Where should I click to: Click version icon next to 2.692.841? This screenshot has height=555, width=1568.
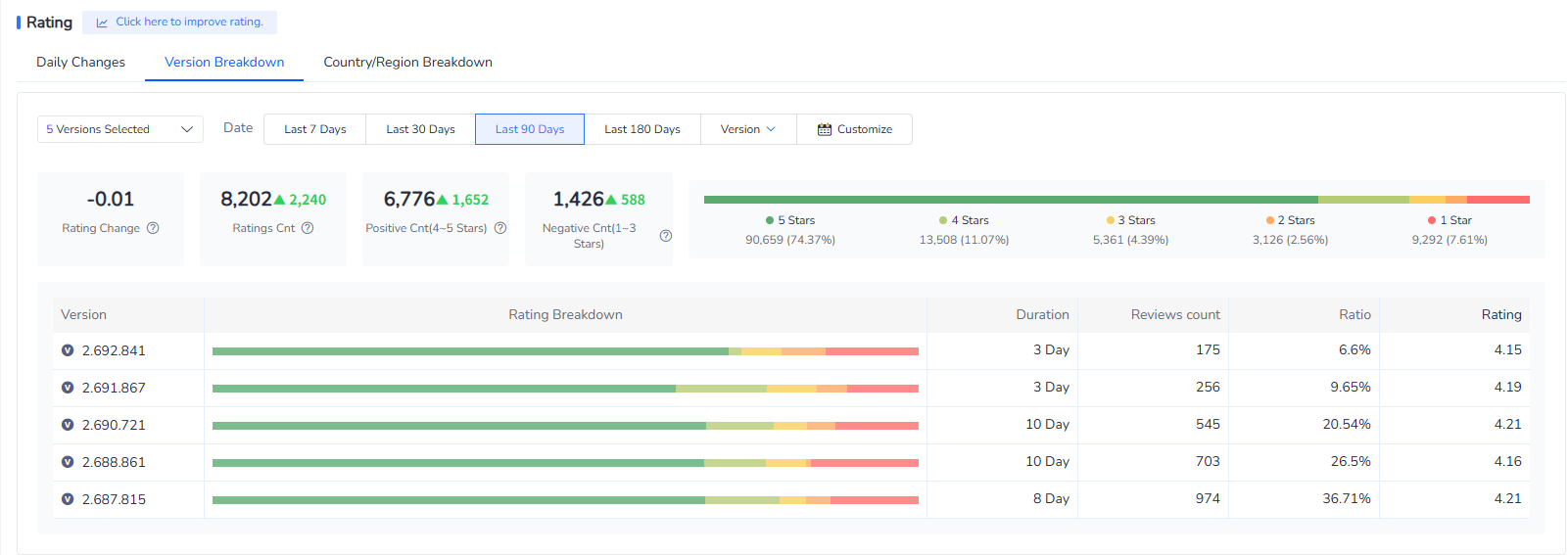click(68, 350)
